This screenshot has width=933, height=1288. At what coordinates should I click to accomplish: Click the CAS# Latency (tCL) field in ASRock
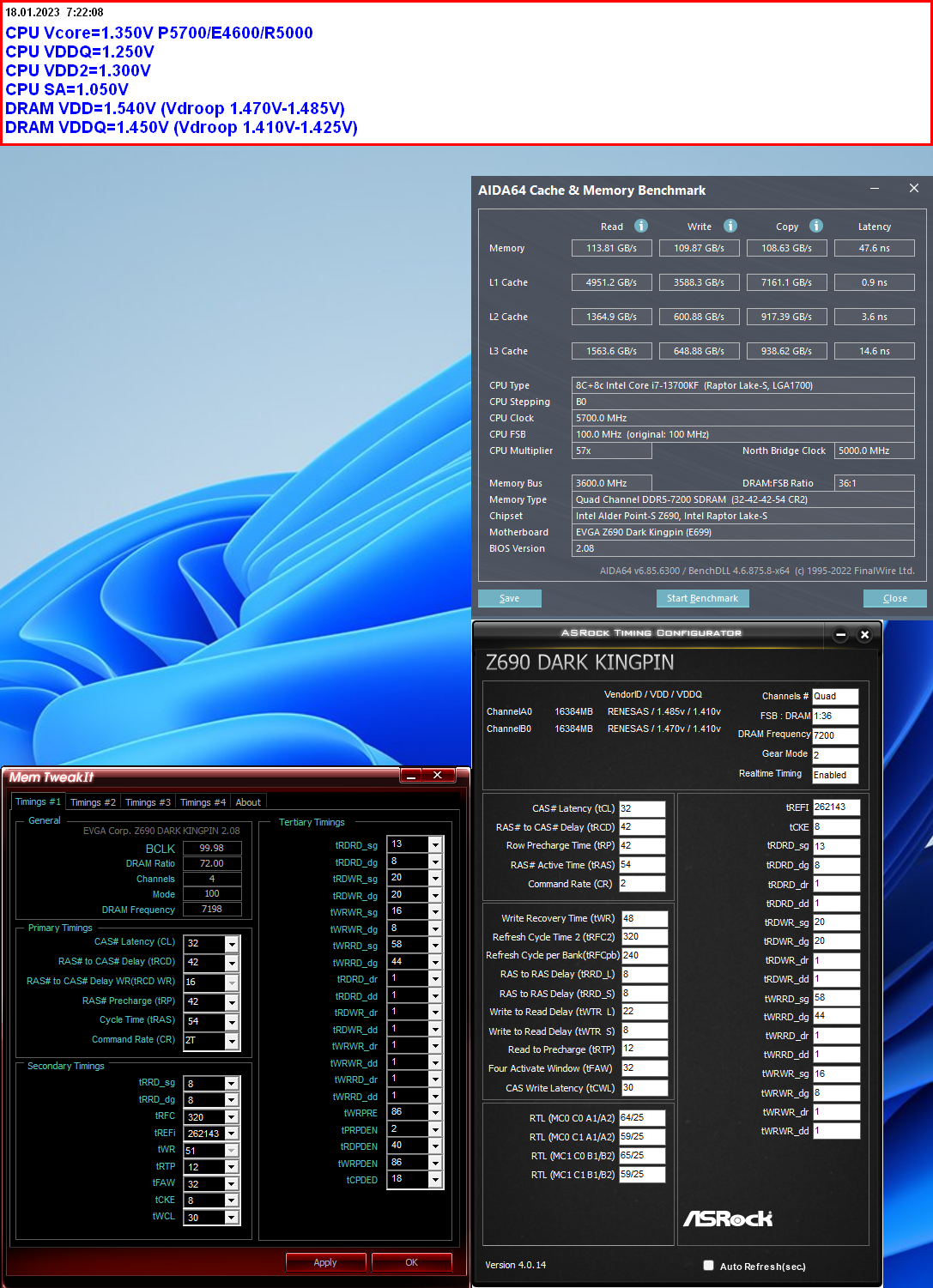click(x=642, y=808)
